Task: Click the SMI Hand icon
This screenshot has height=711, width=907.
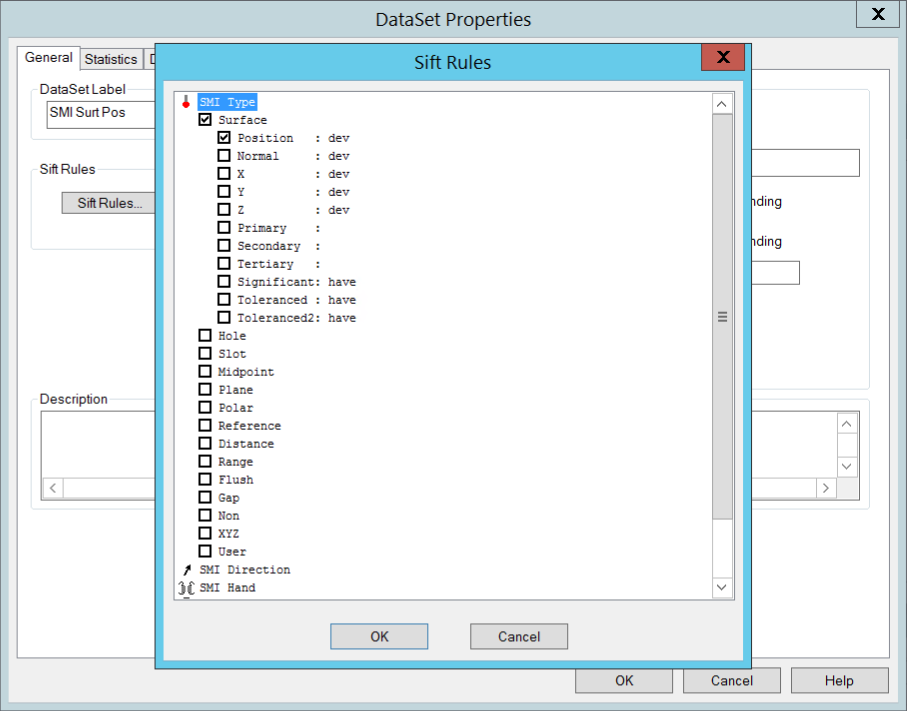Action: pos(185,588)
